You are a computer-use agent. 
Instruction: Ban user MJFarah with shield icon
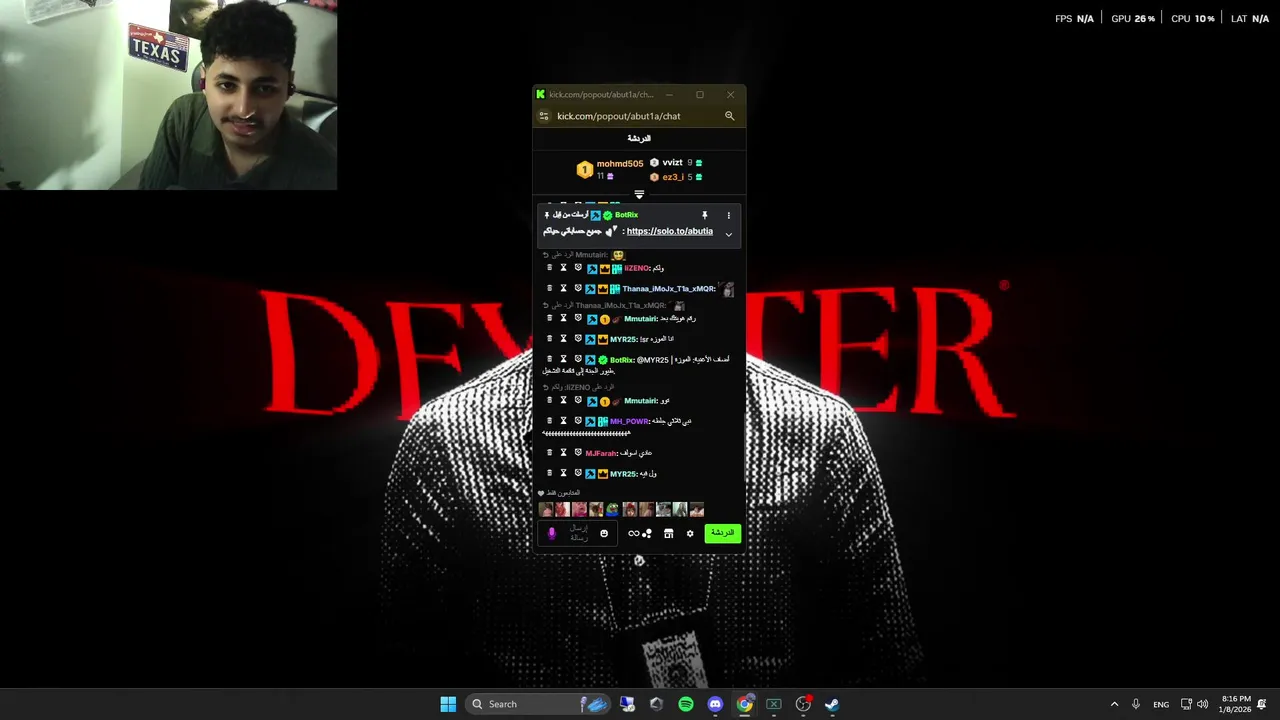click(578, 453)
